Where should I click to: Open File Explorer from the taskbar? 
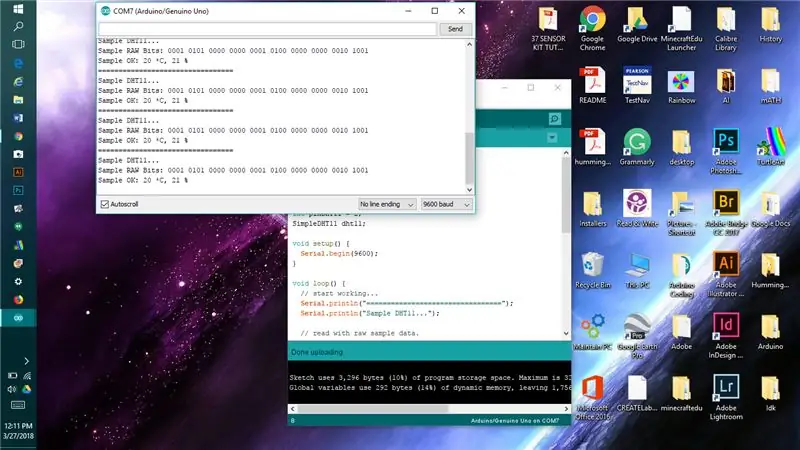click(x=18, y=99)
